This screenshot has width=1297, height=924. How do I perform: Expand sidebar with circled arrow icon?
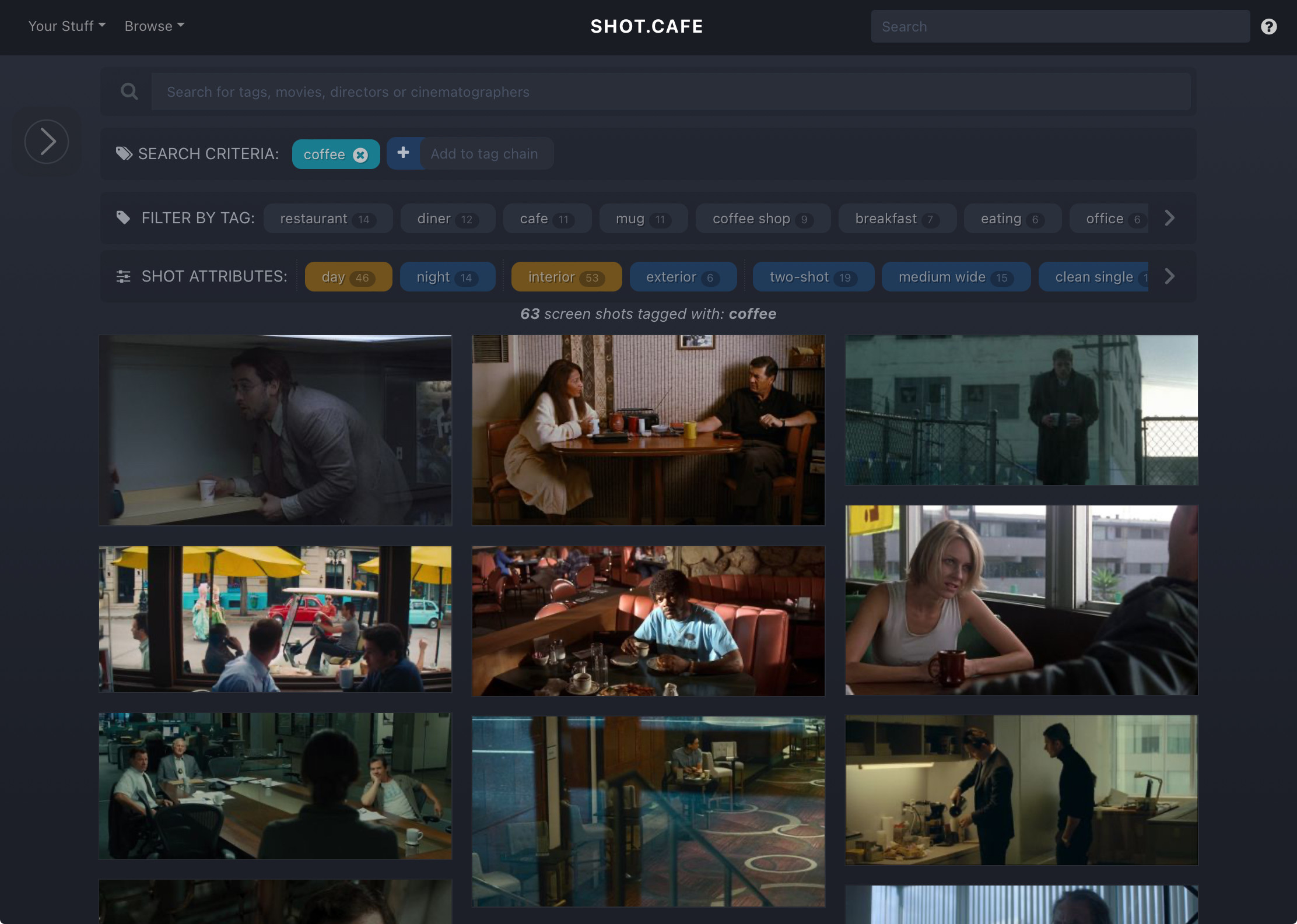point(47,142)
